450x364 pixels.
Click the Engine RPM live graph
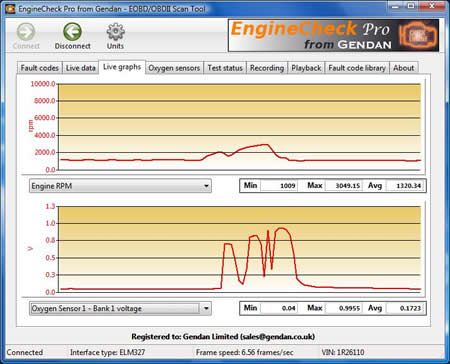click(240, 127)
